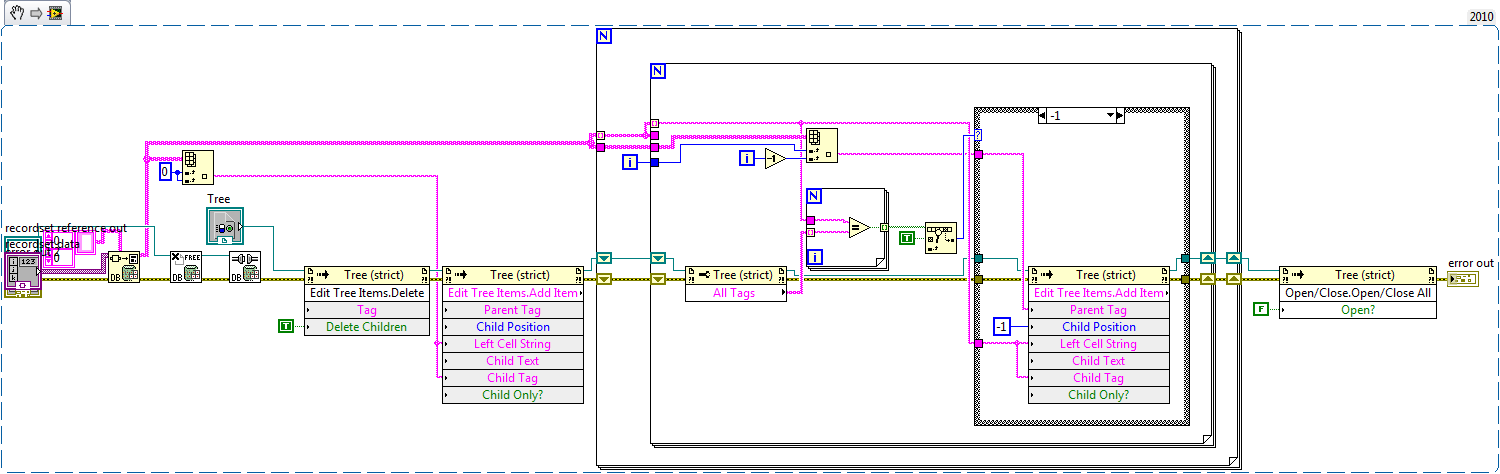Click the Tree control reference terminal
The height and width of the screenshot is (474, 1500).
point(224,226)
